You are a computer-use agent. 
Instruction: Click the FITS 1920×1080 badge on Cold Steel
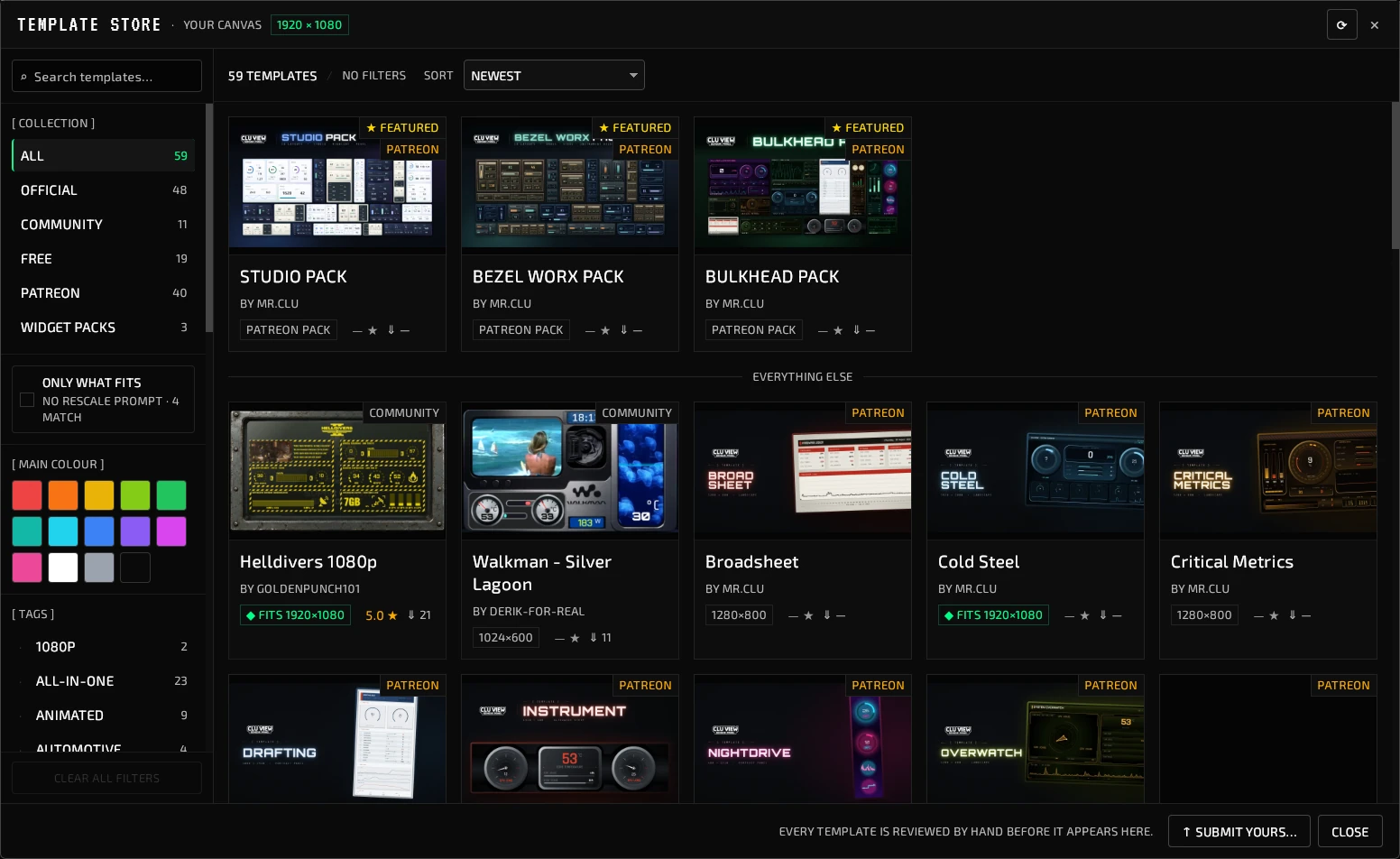[x=993, y=615]
